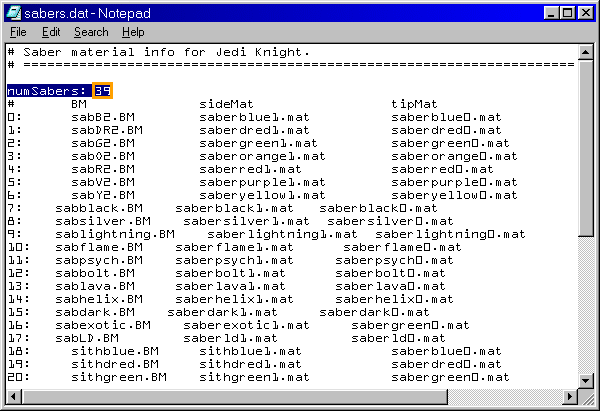
Task: Click sabO2.BM in row 3
Action: tap(103, 156)
